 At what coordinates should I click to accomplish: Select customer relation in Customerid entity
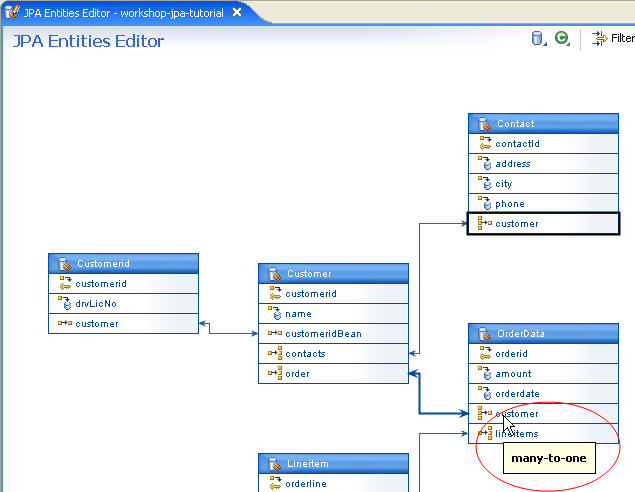click(x=123, y=324)
